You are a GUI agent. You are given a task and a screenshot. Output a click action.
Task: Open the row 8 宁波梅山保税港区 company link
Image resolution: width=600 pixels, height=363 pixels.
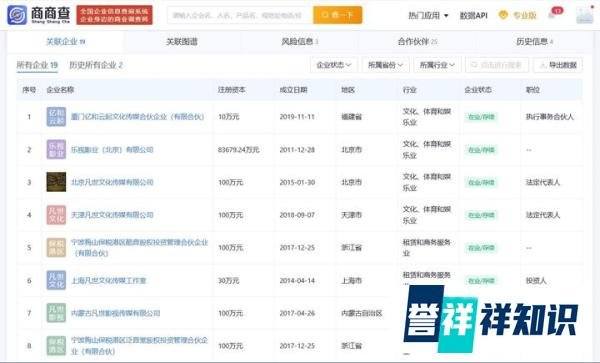click(139, 345)
